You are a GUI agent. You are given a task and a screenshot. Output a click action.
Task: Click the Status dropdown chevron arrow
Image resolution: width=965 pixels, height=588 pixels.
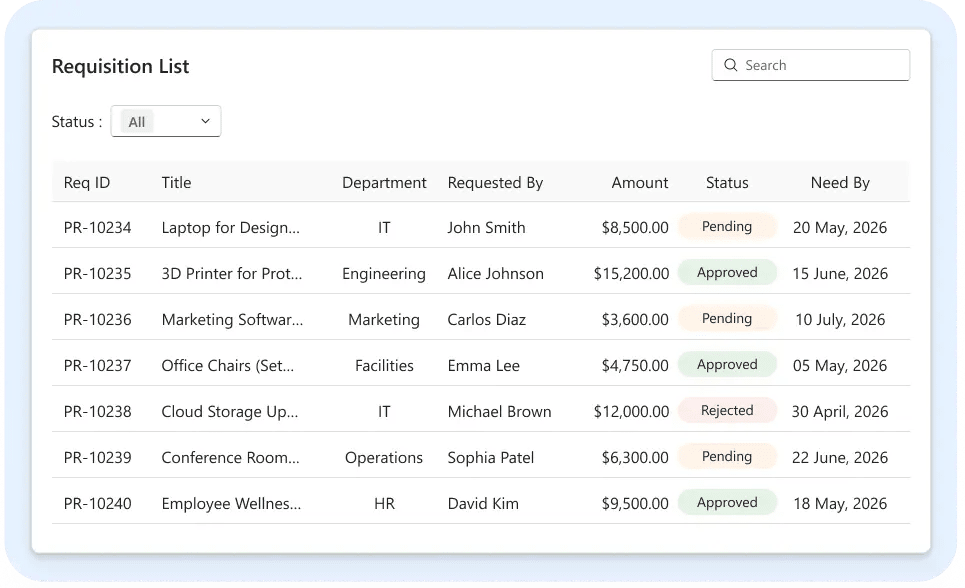(x=206, y=121)
